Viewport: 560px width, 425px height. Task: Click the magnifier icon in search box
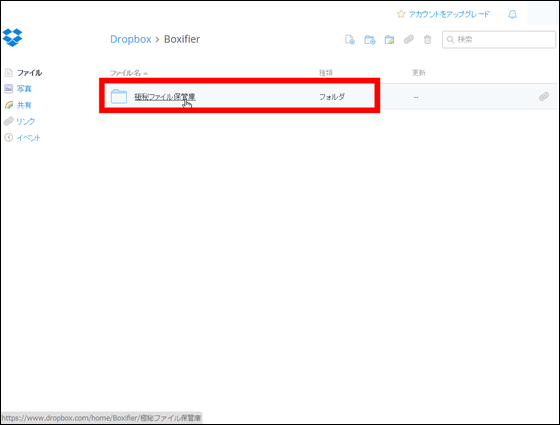tap(450, 39)
